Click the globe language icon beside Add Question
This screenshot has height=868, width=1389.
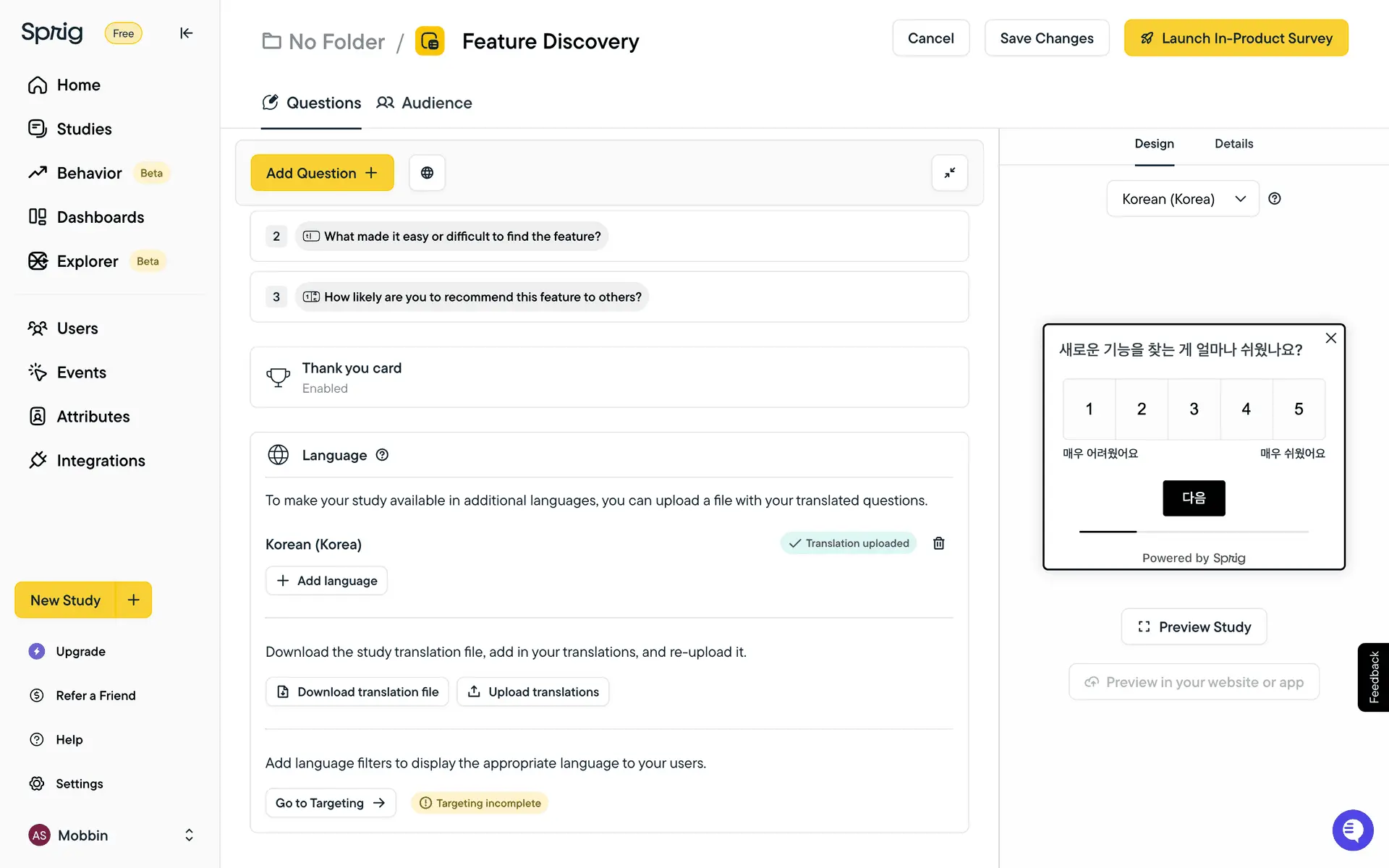(427, 173)
